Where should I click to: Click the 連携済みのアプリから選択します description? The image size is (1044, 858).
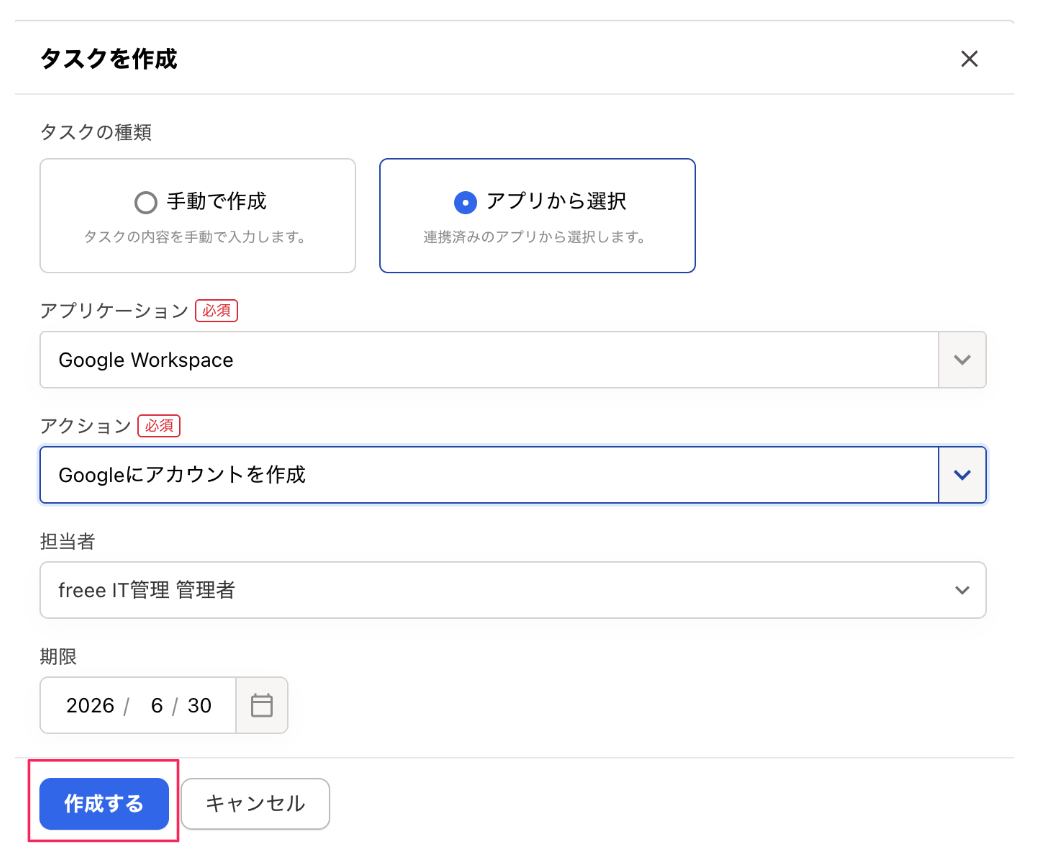535,237
